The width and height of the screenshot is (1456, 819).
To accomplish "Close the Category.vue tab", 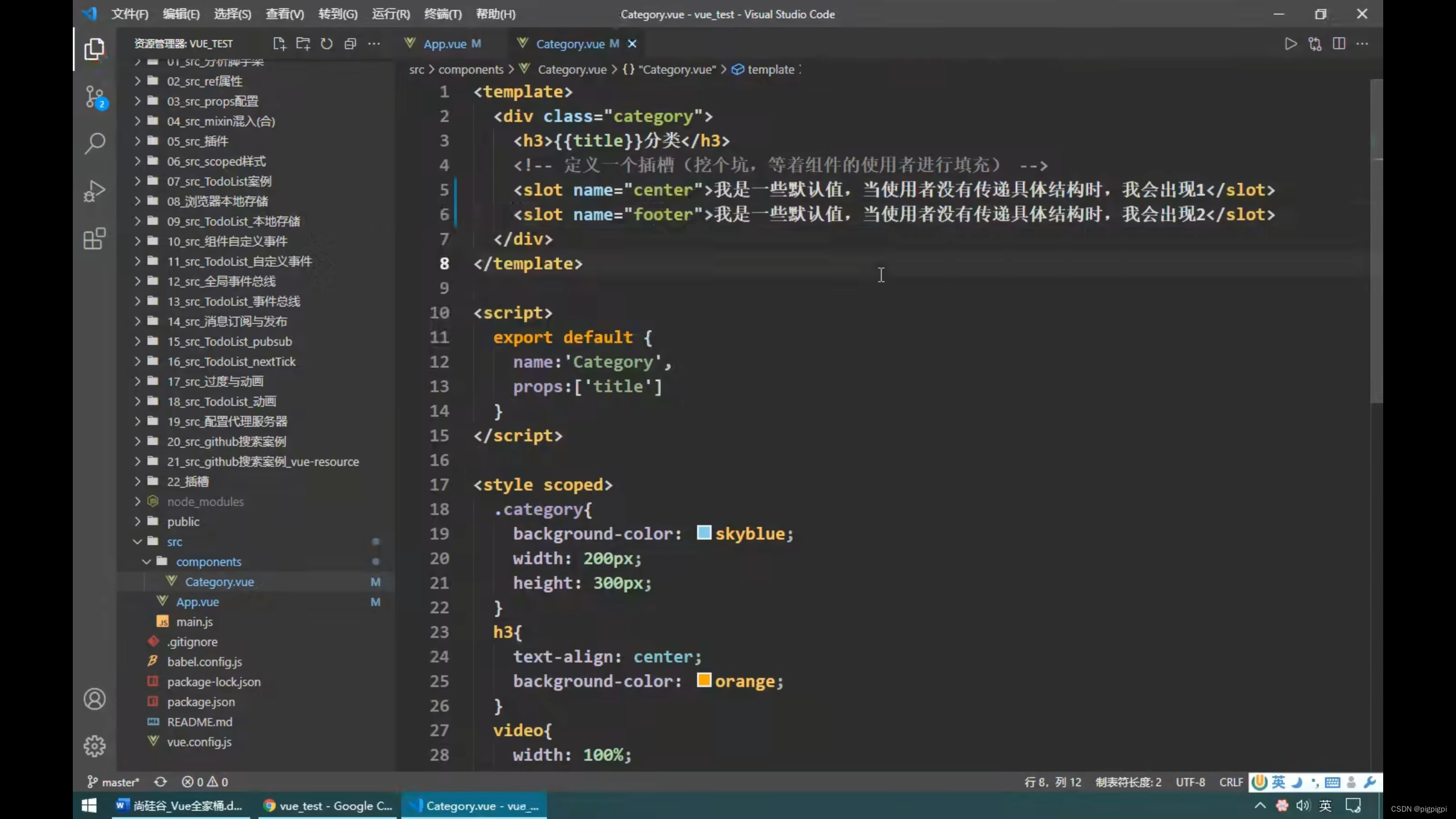I will [632, 44].
